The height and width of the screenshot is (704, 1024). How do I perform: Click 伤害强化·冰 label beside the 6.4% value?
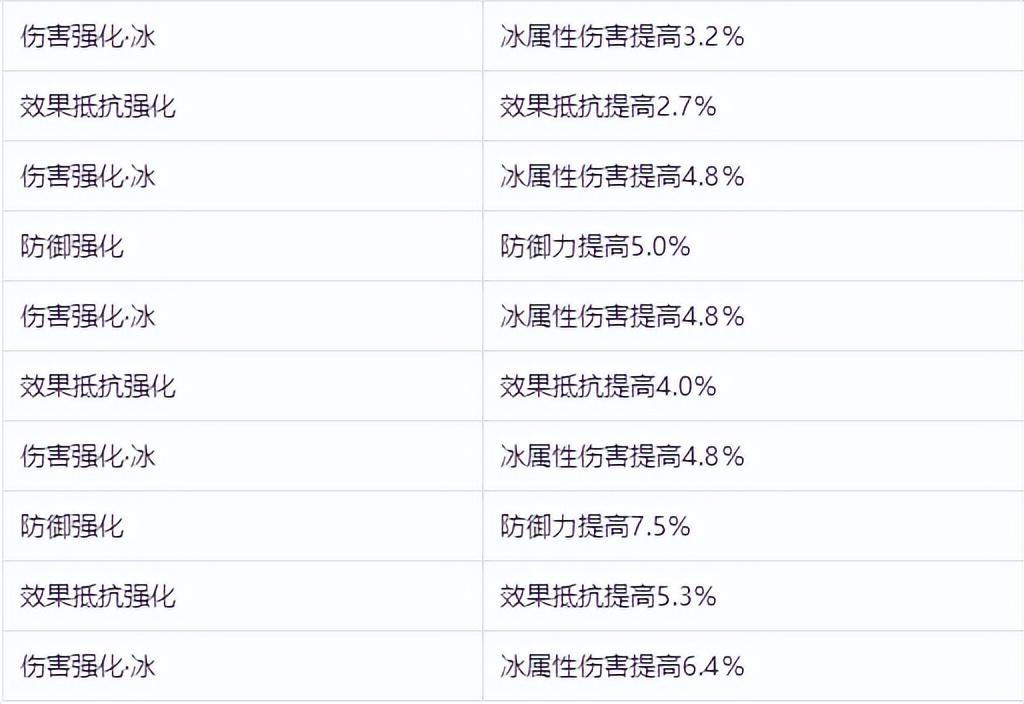point(88,666)
